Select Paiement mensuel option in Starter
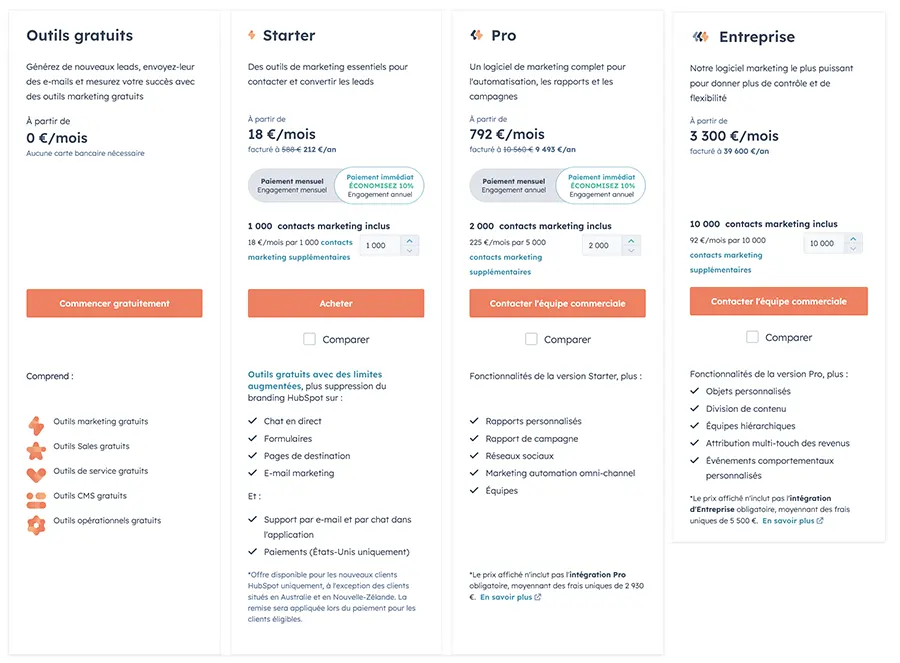 click(x=292, y=185)
